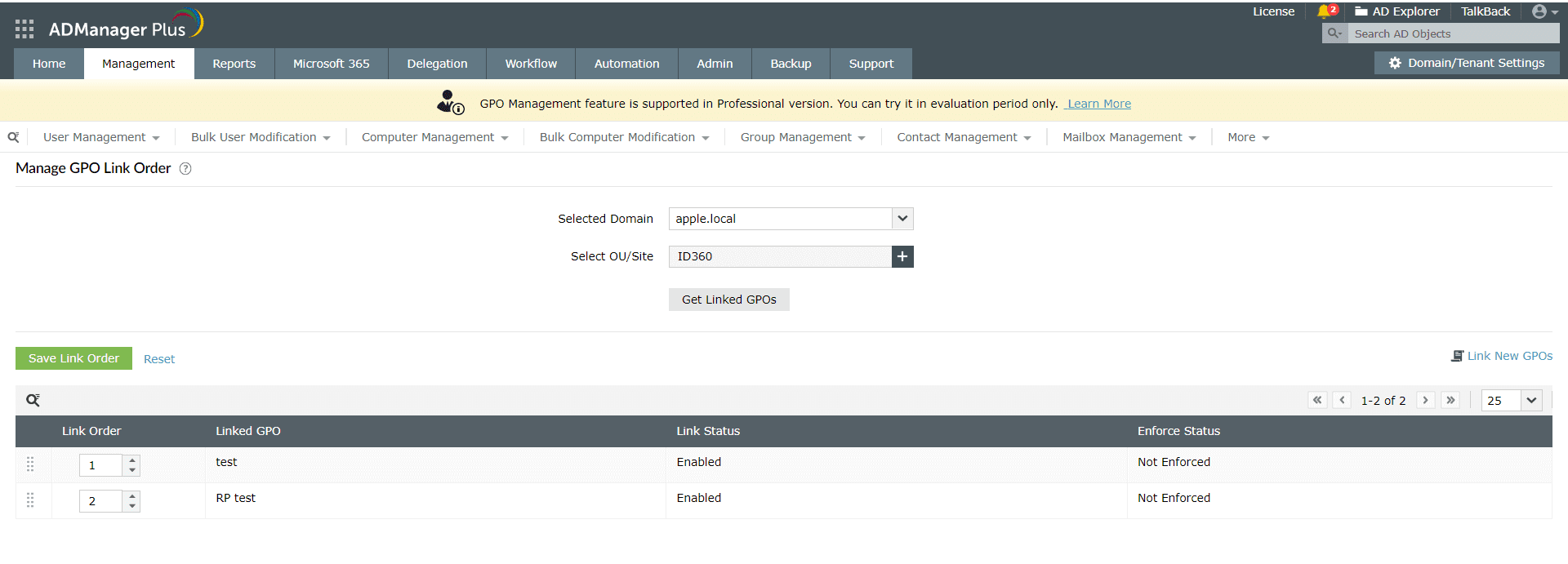The image size is (1568, 564).
Task: Decrease link order for the RP test GPO
Action: tap(132, 506)
